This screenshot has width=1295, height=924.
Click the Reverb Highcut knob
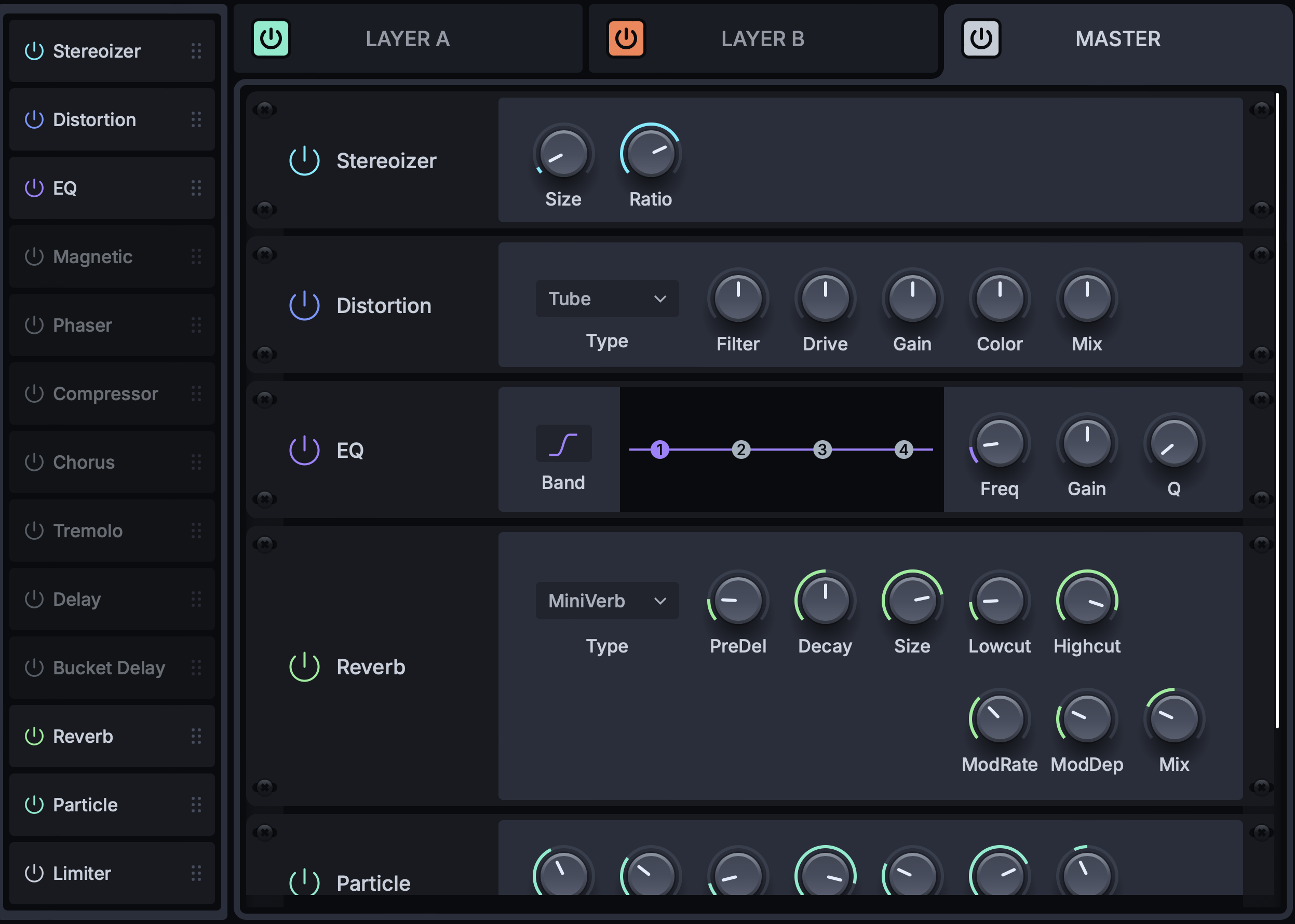[1087, 600]
